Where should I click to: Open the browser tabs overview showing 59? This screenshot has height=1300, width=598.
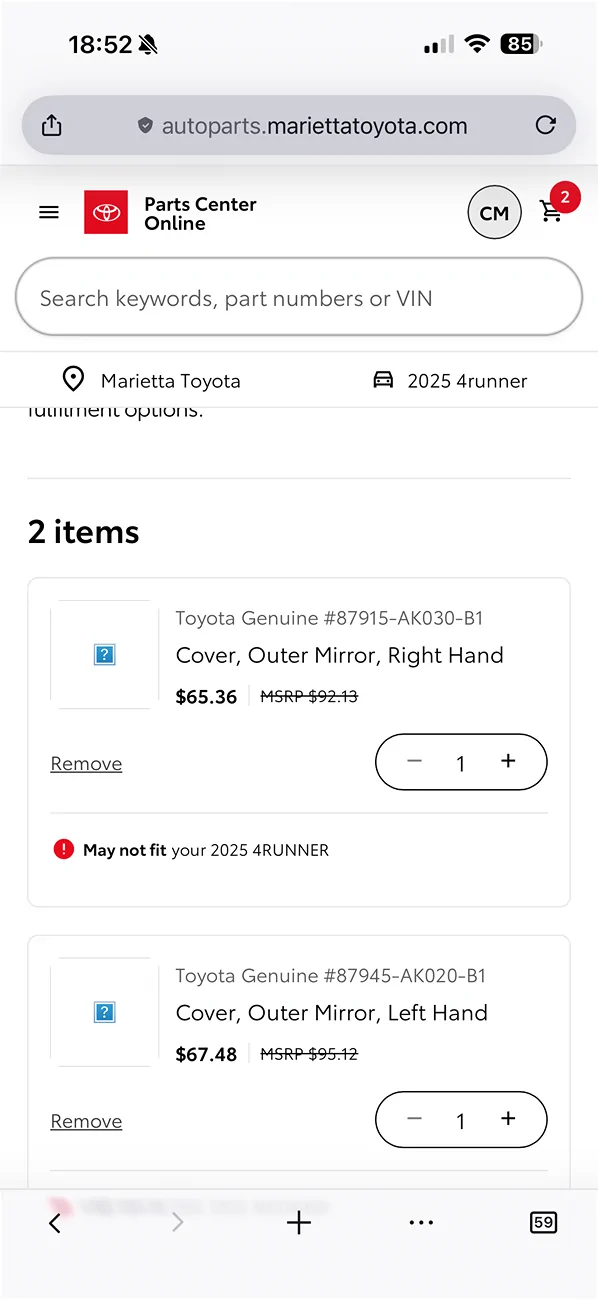pyautogui.click(x=543, y=1222)
